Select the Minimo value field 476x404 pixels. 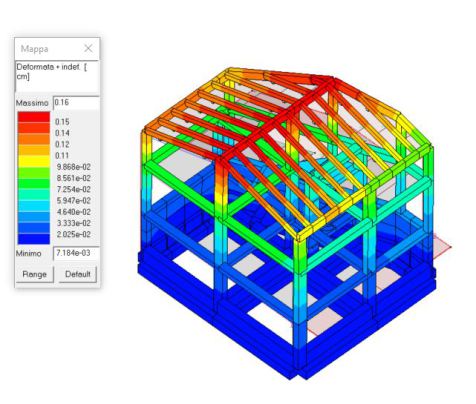(76, 253)
